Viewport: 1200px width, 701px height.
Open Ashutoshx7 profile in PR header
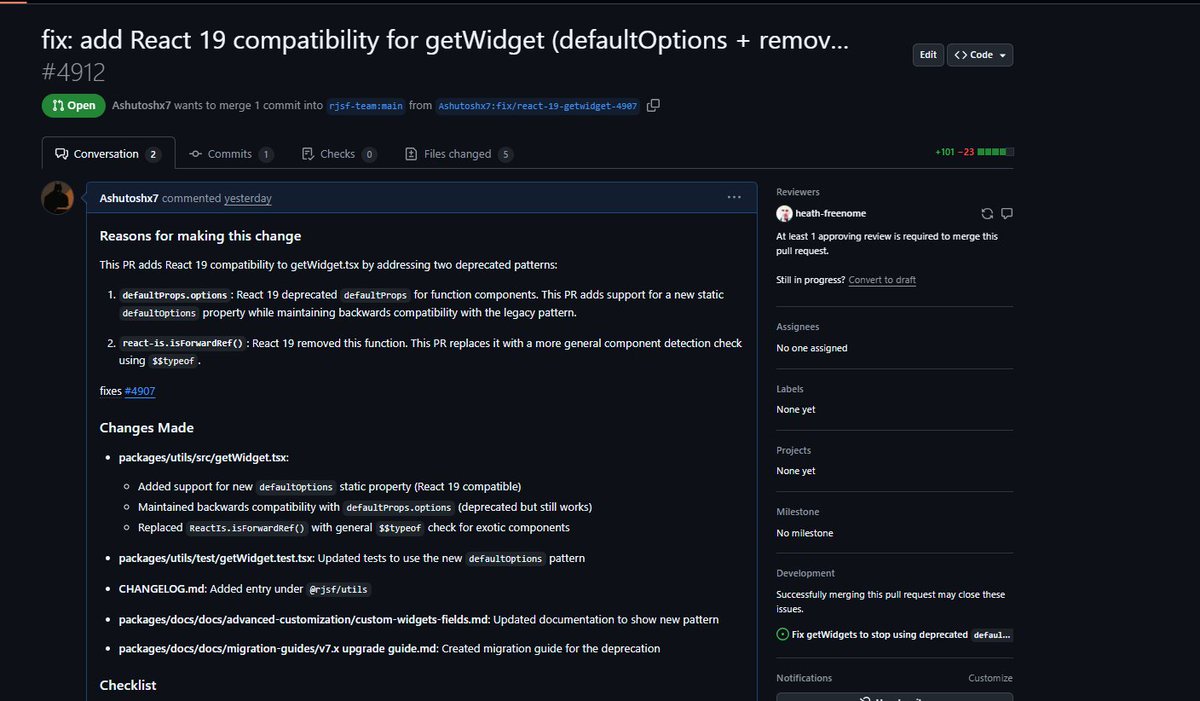(141, 105)
